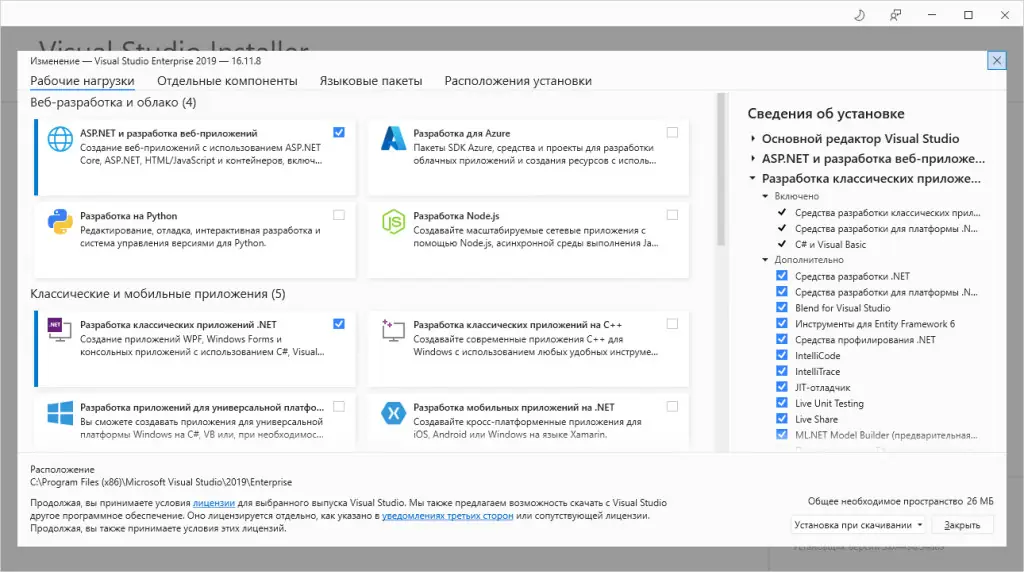The height and width of the screenshot is (572, 1024).
Task: Uncheck JIT-отладчик component
Action: [782, 387]
